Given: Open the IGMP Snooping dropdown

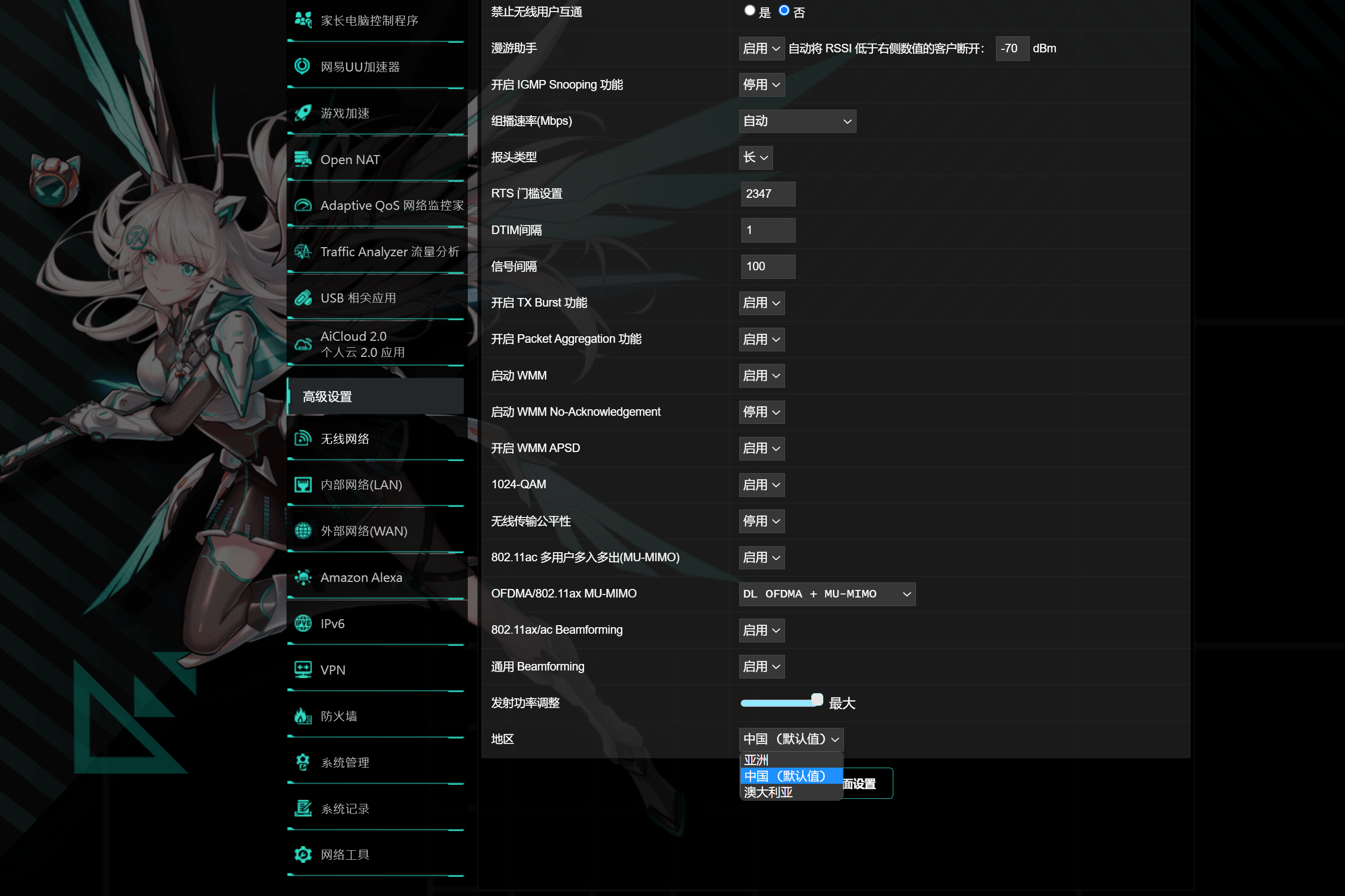Looking at the screenshot, I should [x=761, y=85].
